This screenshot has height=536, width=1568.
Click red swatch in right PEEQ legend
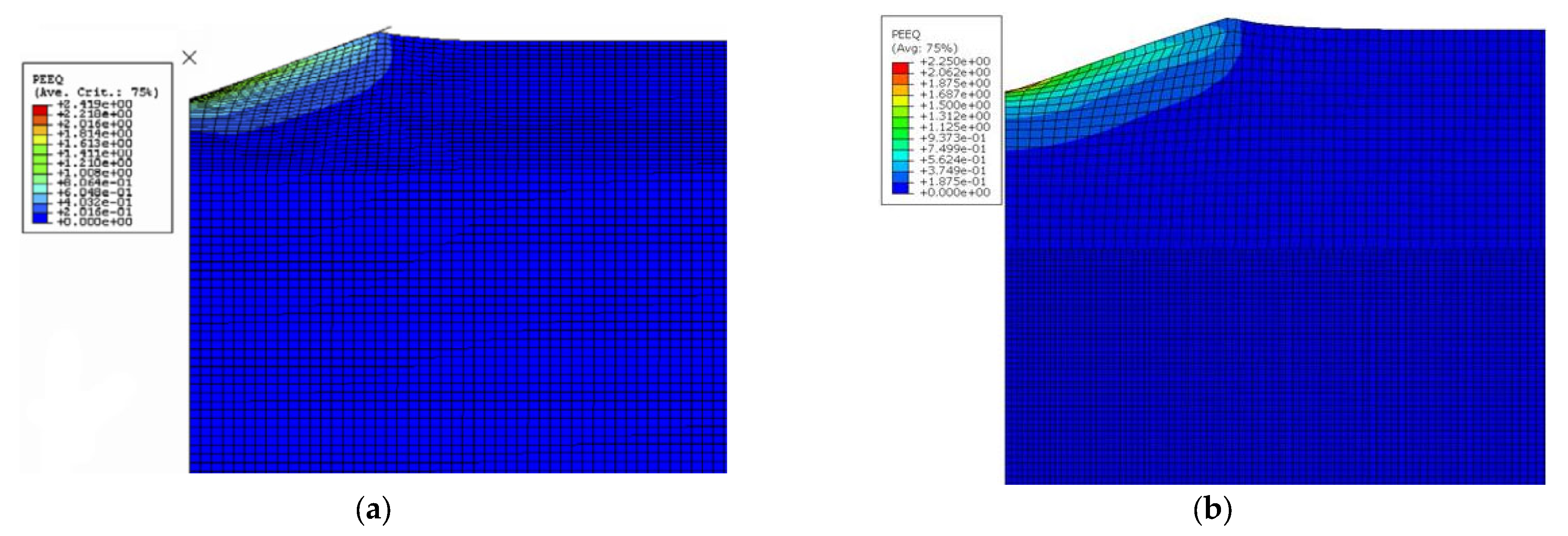click(900, 68)
